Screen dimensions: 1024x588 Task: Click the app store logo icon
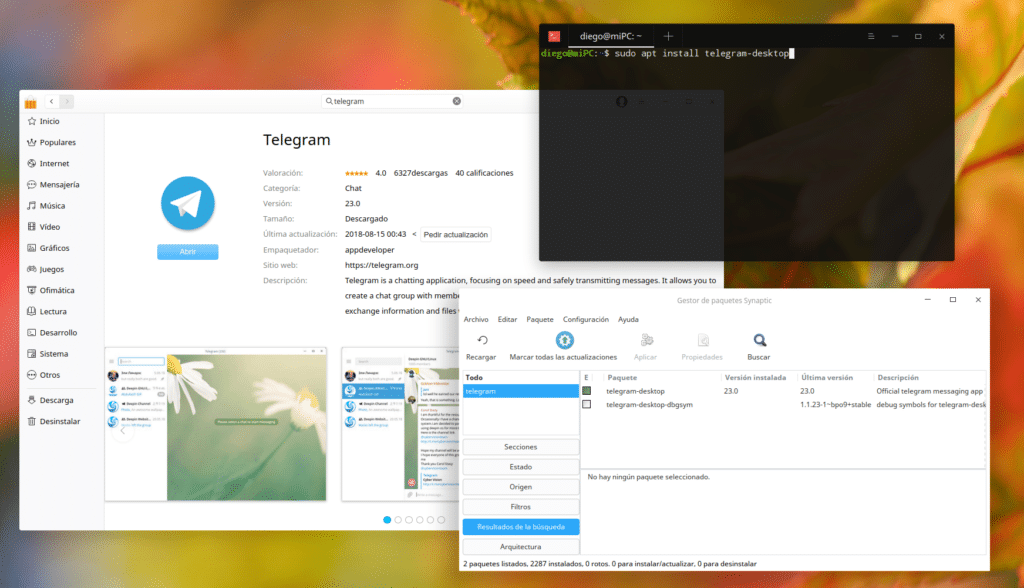click(x=30, y=102)
